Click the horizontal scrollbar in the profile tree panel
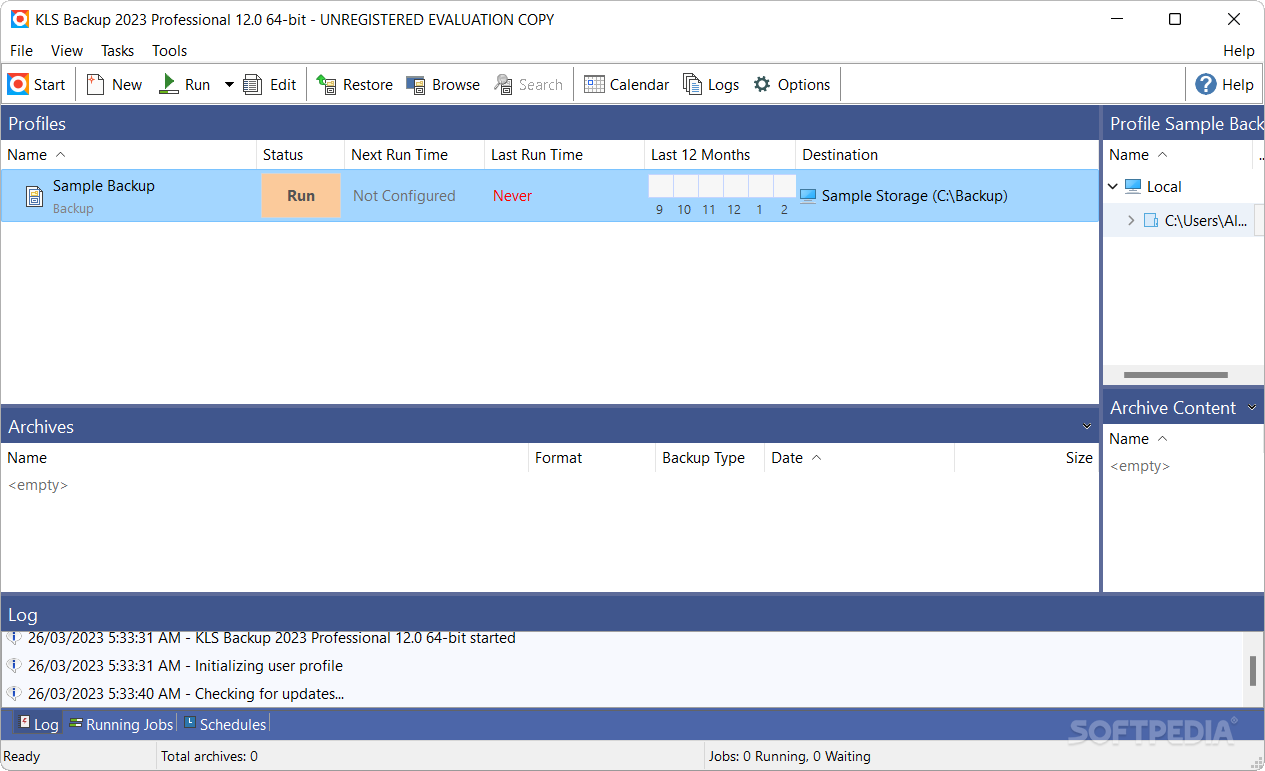This screenshot has height=771, width=1265. (1176, 375)
